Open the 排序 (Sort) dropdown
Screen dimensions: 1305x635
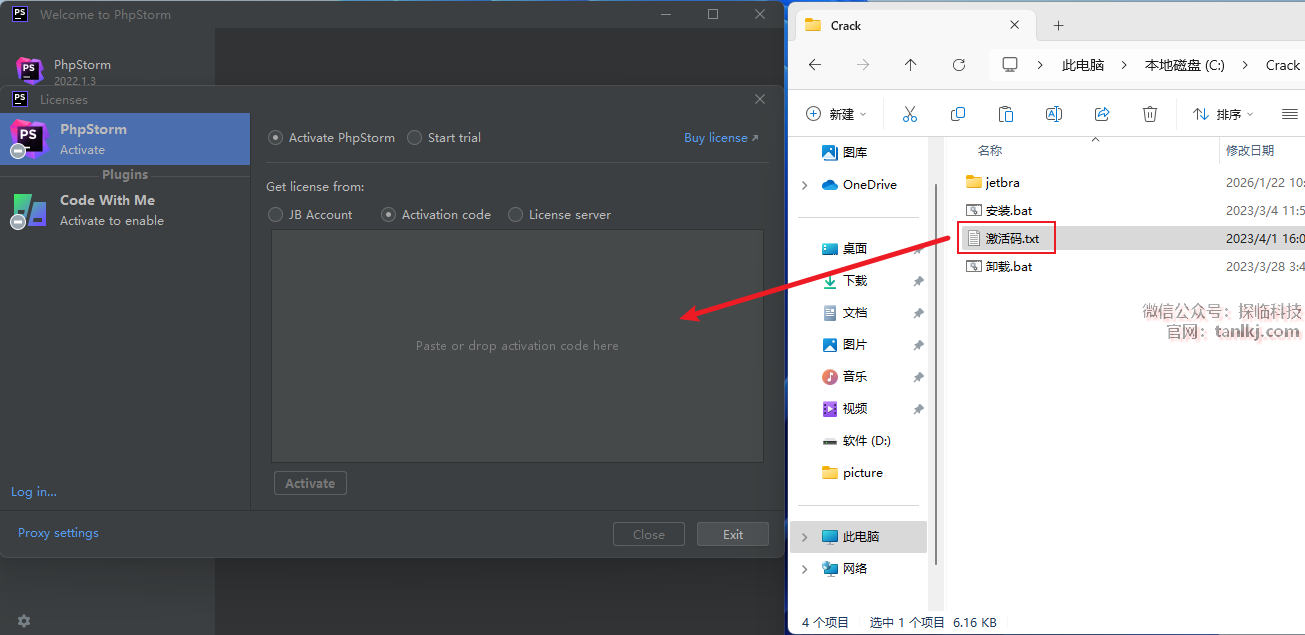(1223, 114)
